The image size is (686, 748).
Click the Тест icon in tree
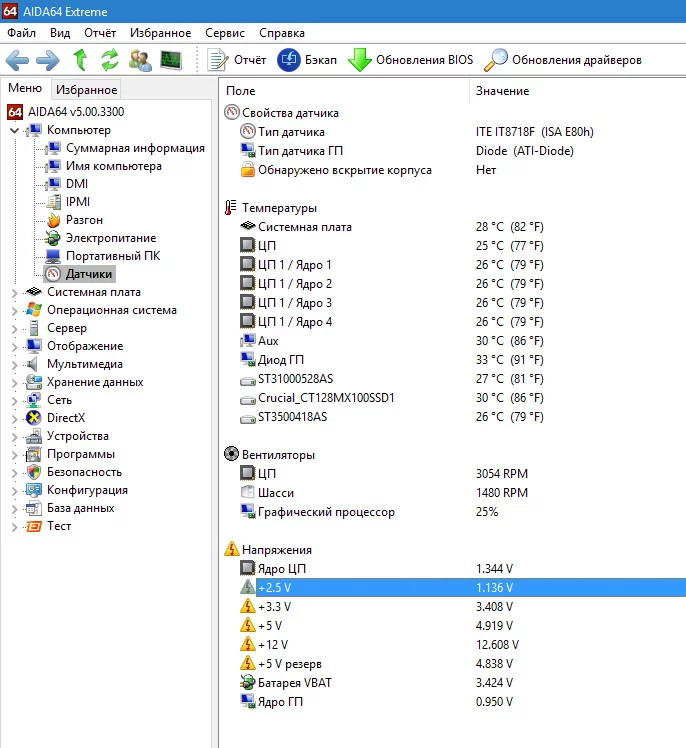34,526
